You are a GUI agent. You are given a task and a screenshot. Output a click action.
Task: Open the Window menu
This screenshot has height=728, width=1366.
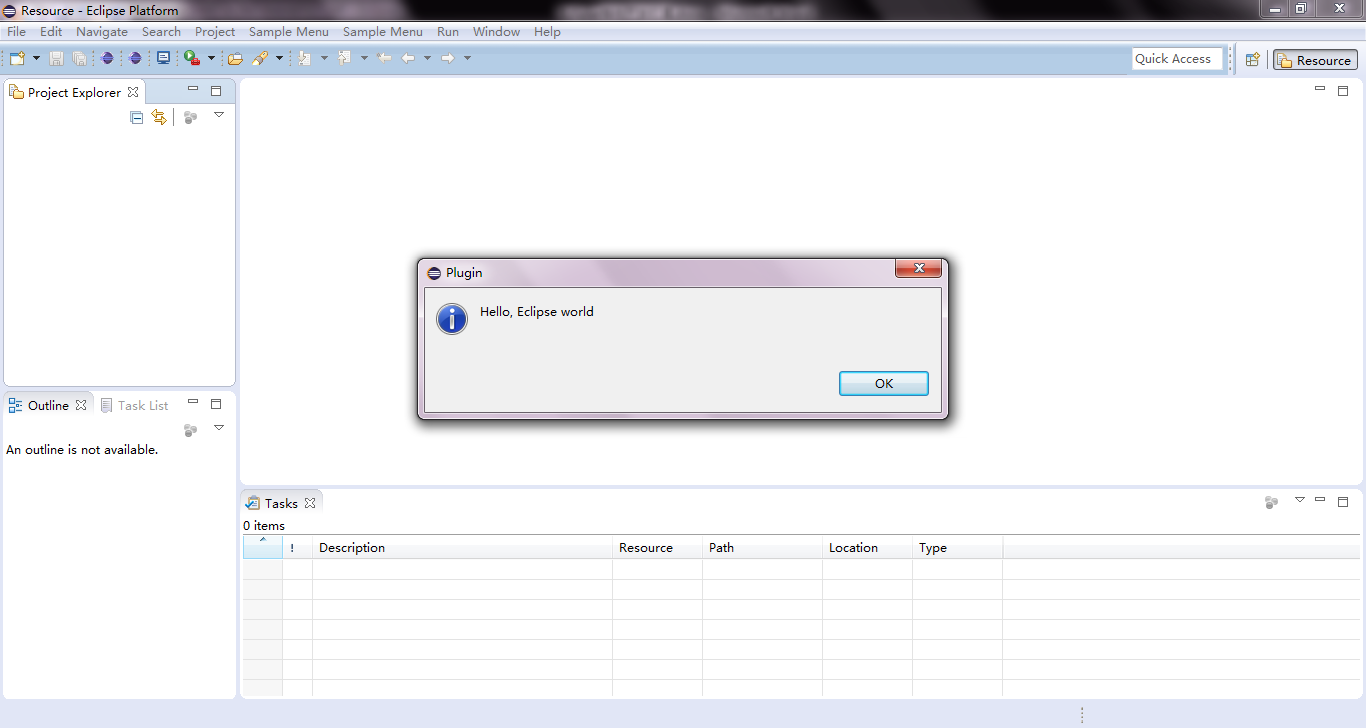tap(496, 32)
